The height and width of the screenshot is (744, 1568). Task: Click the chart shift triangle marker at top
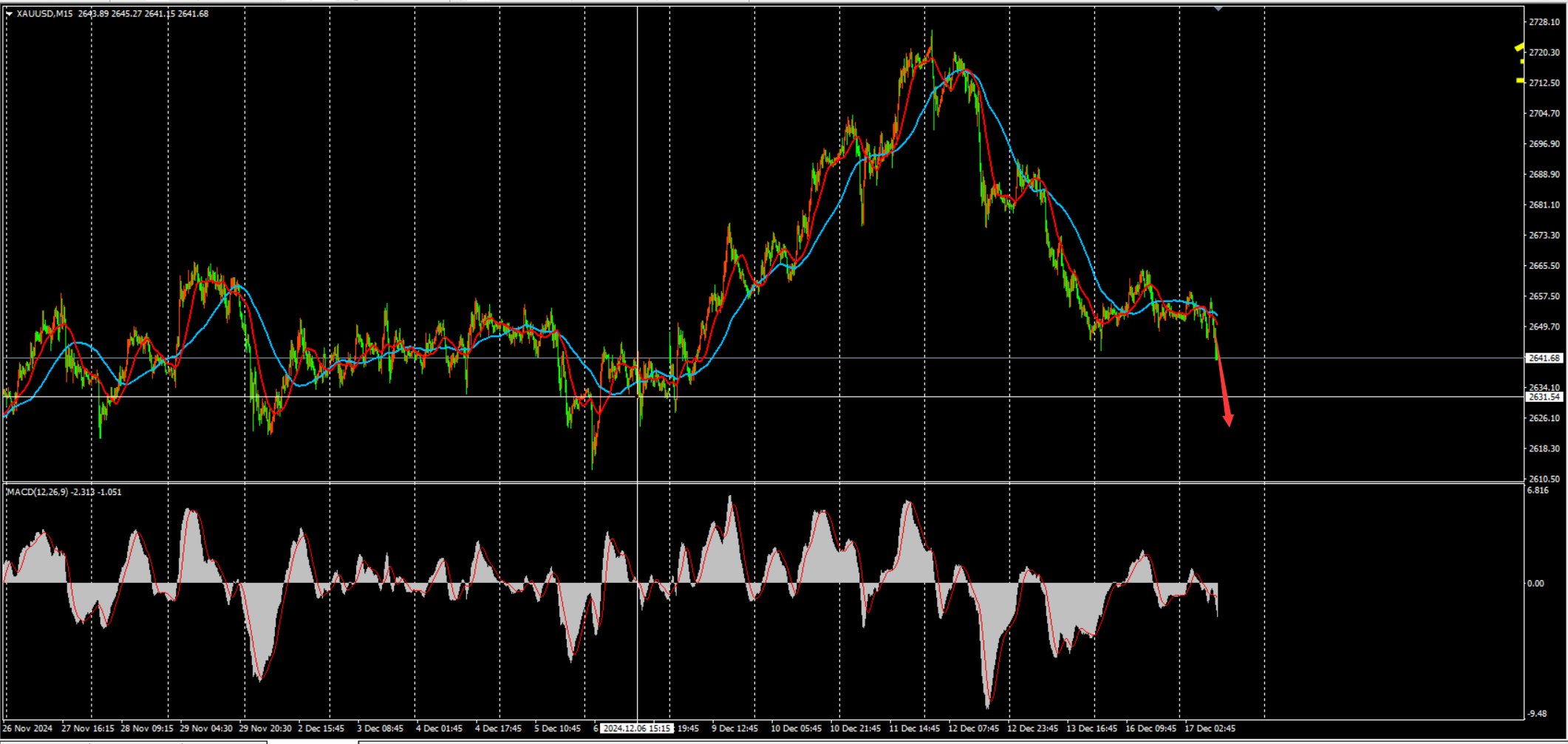1218,8
